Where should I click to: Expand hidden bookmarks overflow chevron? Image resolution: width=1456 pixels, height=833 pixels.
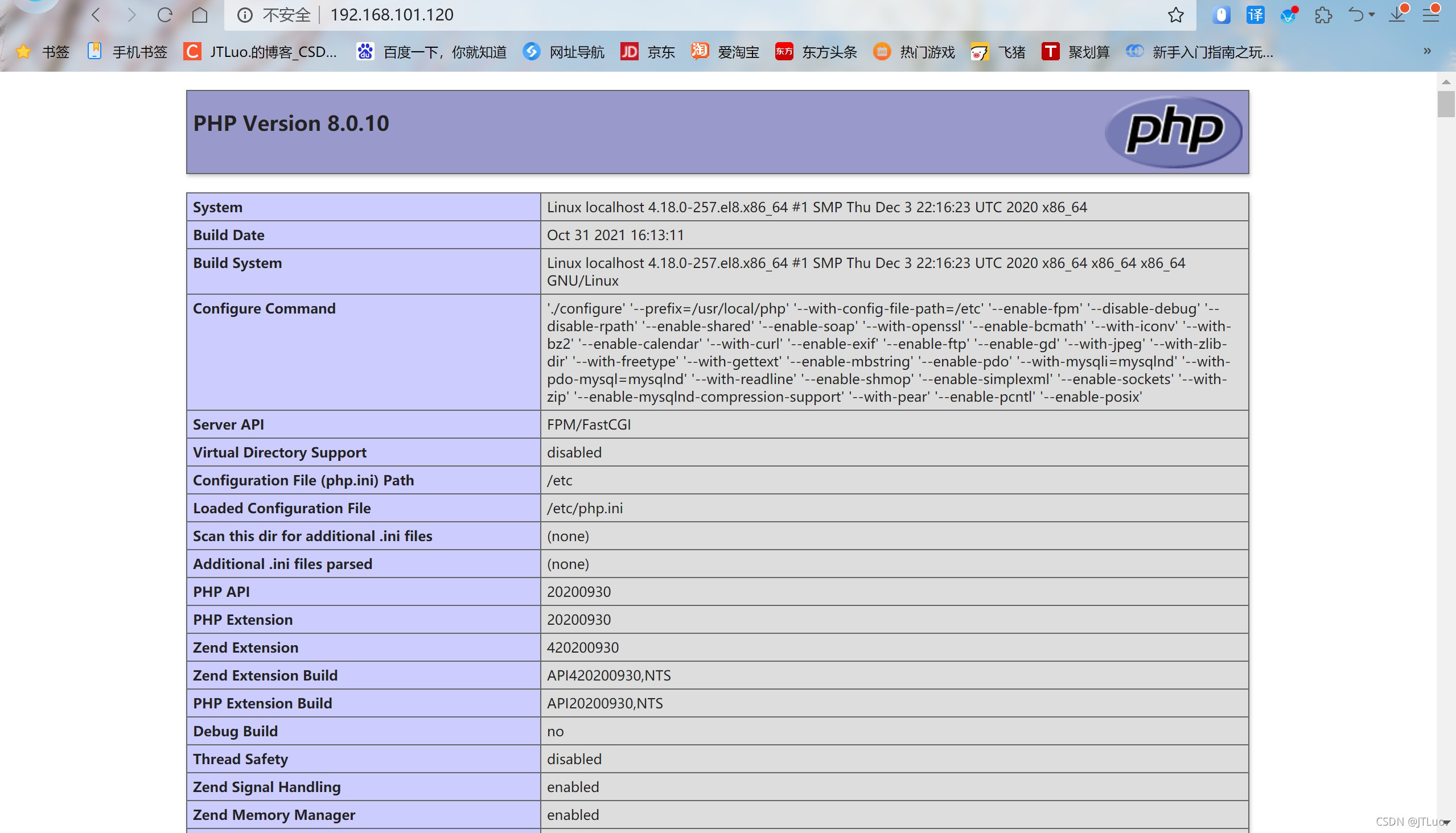coord(1427,51)
